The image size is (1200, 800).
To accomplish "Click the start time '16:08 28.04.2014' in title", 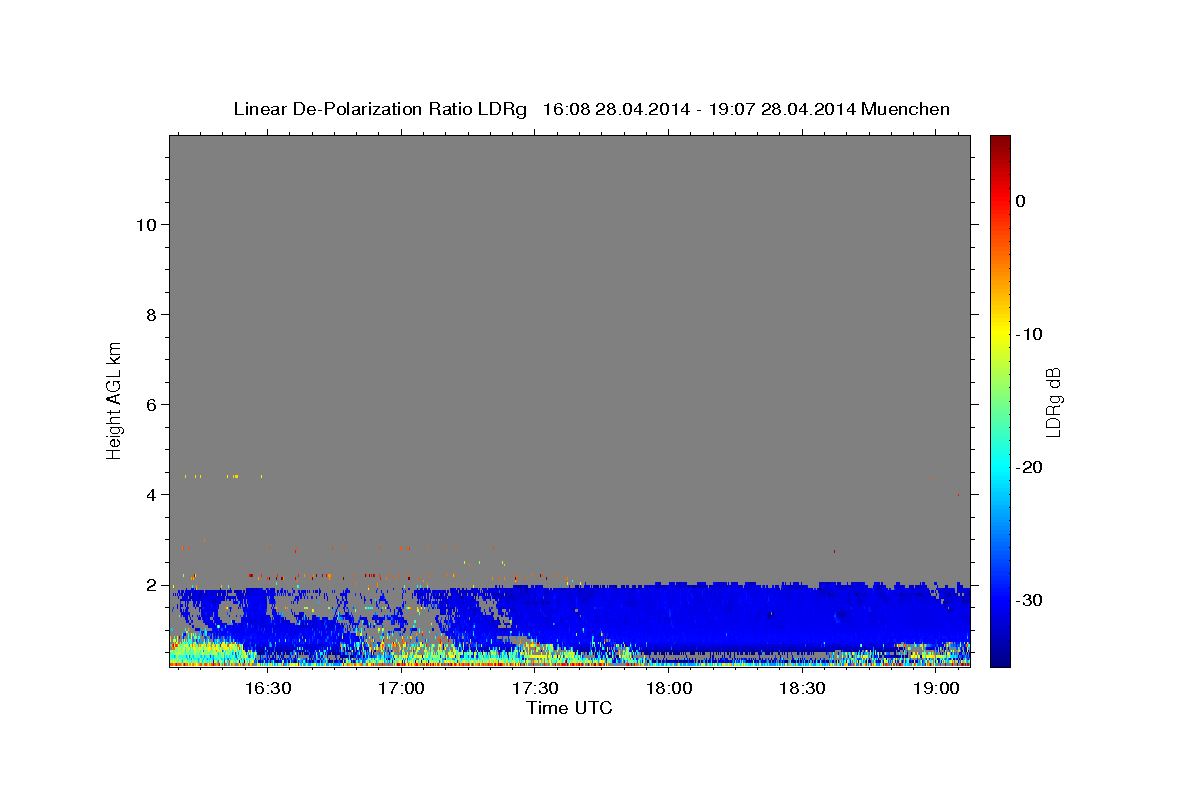I will point(615,109).
